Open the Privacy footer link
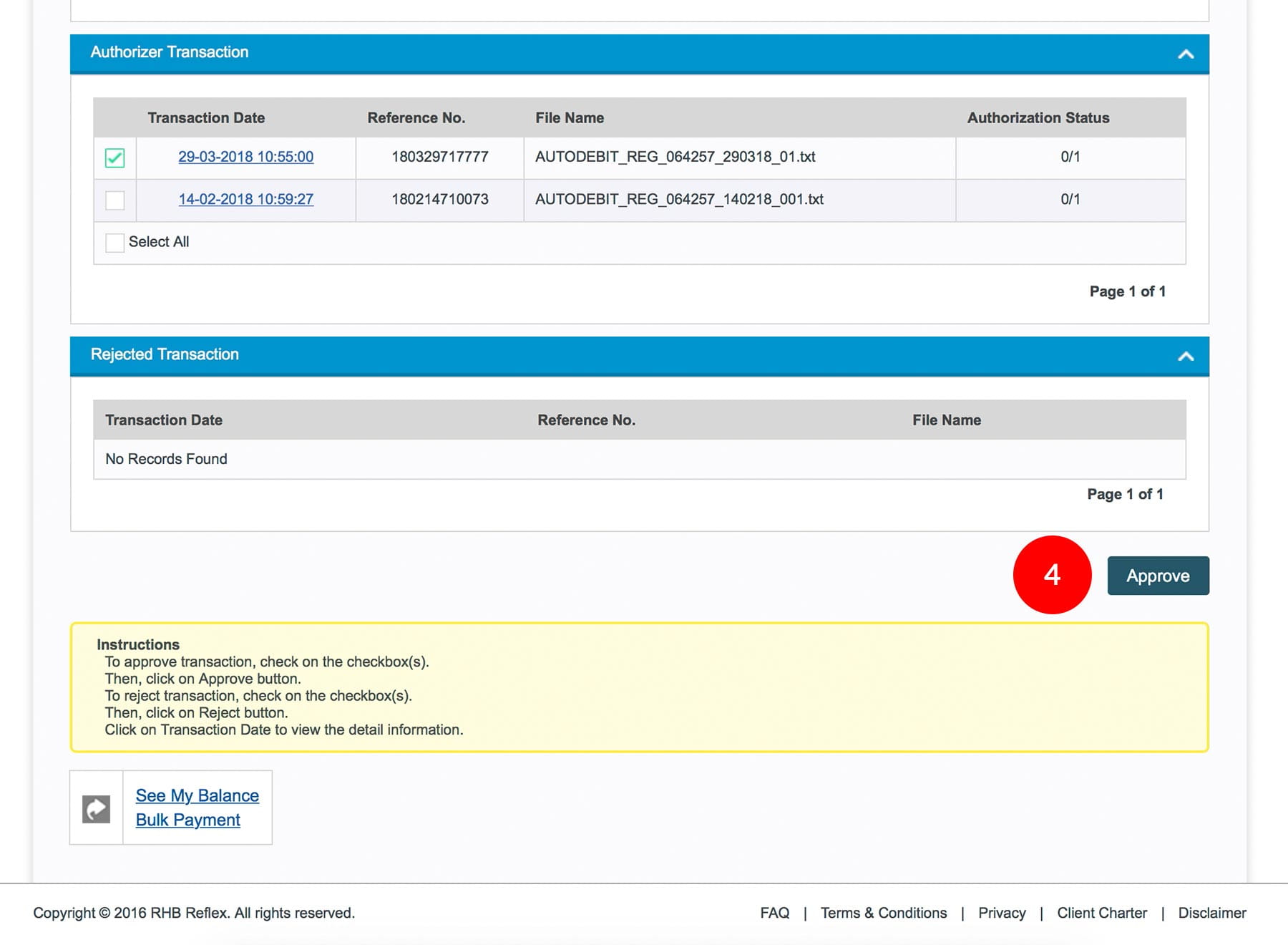The image size is (1288, 945). click(x=1001, y=913)
